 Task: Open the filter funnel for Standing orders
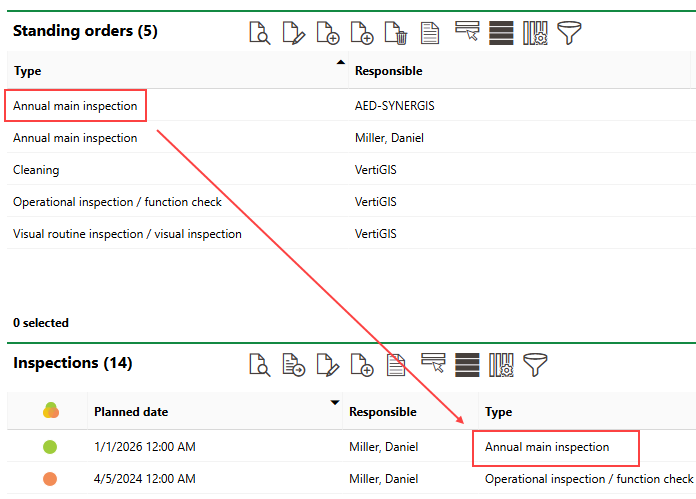coord(569,33)
